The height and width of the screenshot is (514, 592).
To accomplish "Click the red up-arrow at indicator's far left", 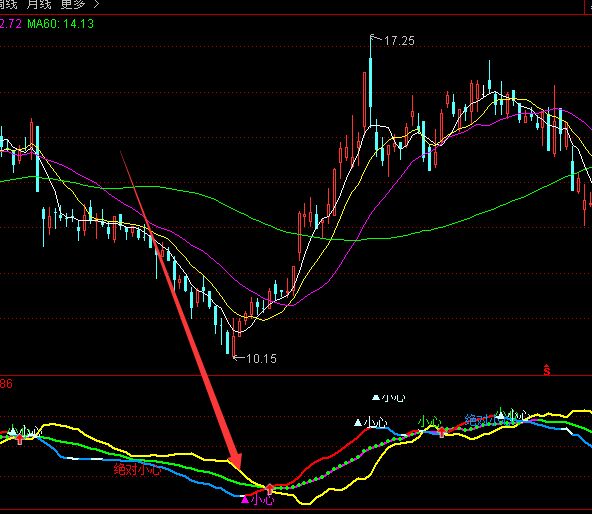I will tap(20, 439).
